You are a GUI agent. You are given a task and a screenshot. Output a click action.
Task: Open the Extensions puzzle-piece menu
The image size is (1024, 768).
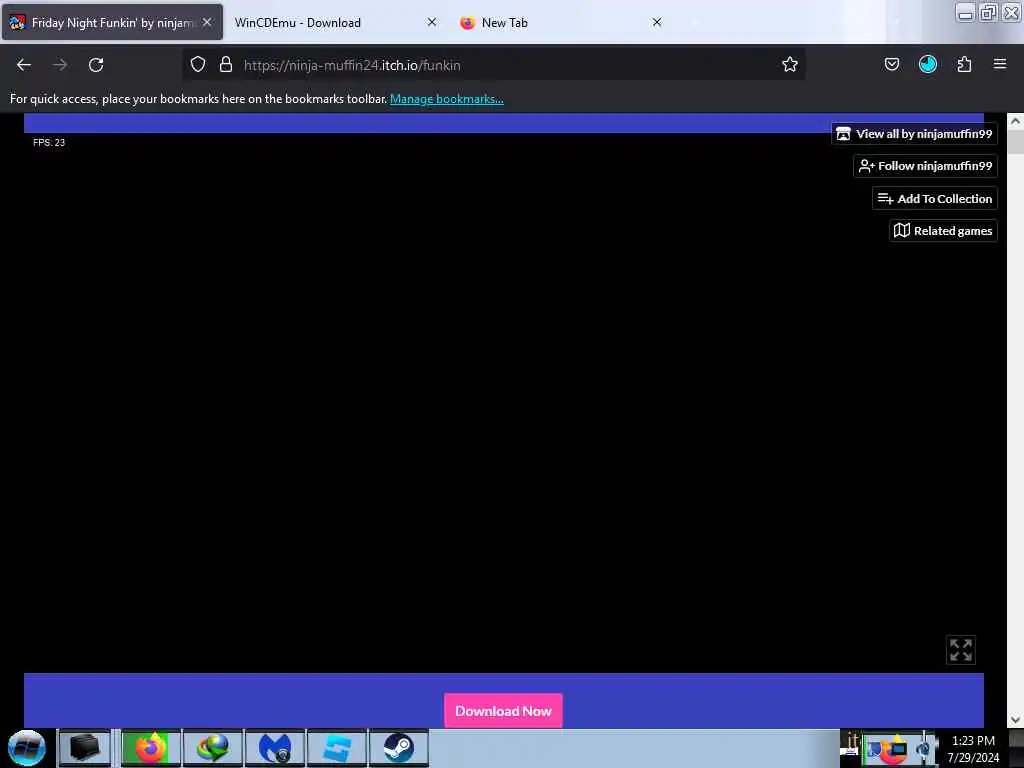(964, 64)
